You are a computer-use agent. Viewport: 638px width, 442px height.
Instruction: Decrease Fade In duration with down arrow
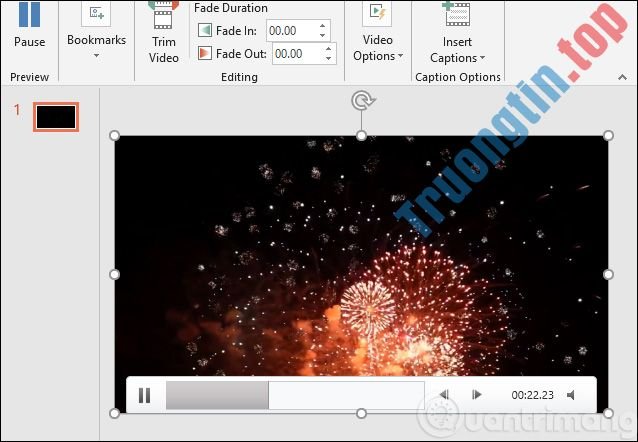click(323, 36)
